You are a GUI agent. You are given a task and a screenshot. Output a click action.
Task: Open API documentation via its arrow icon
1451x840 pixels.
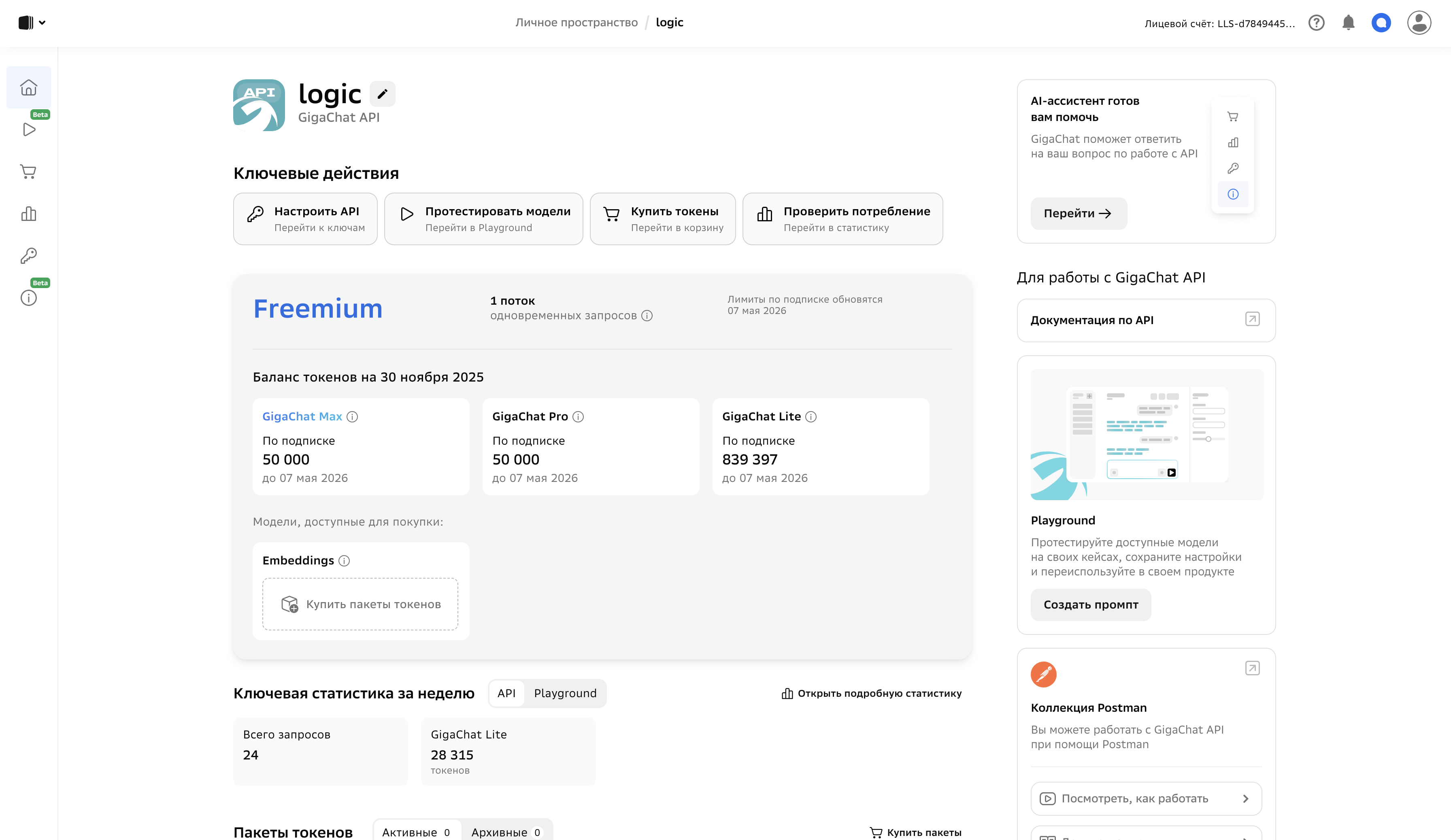1253,320
